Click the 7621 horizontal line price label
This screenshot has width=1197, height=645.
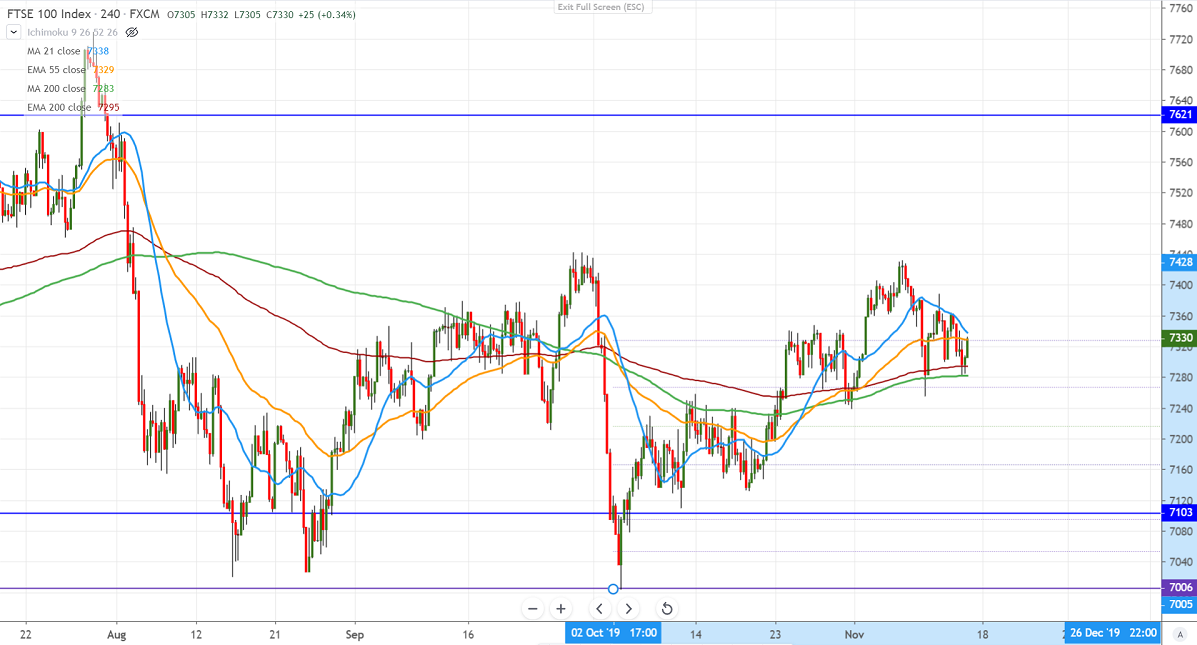pos(1179,114)
